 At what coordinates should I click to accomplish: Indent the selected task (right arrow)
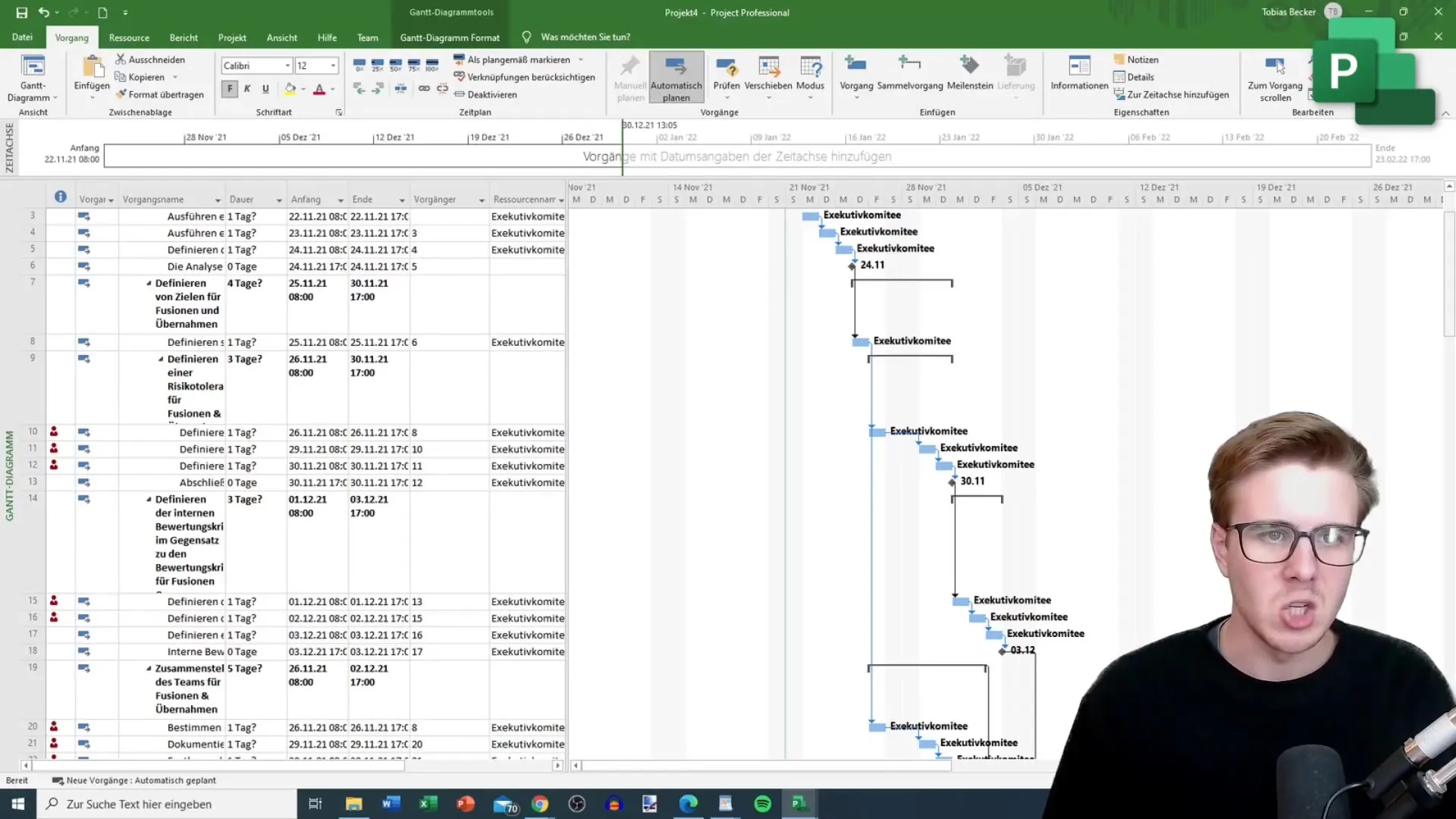(x=378, y=89)
